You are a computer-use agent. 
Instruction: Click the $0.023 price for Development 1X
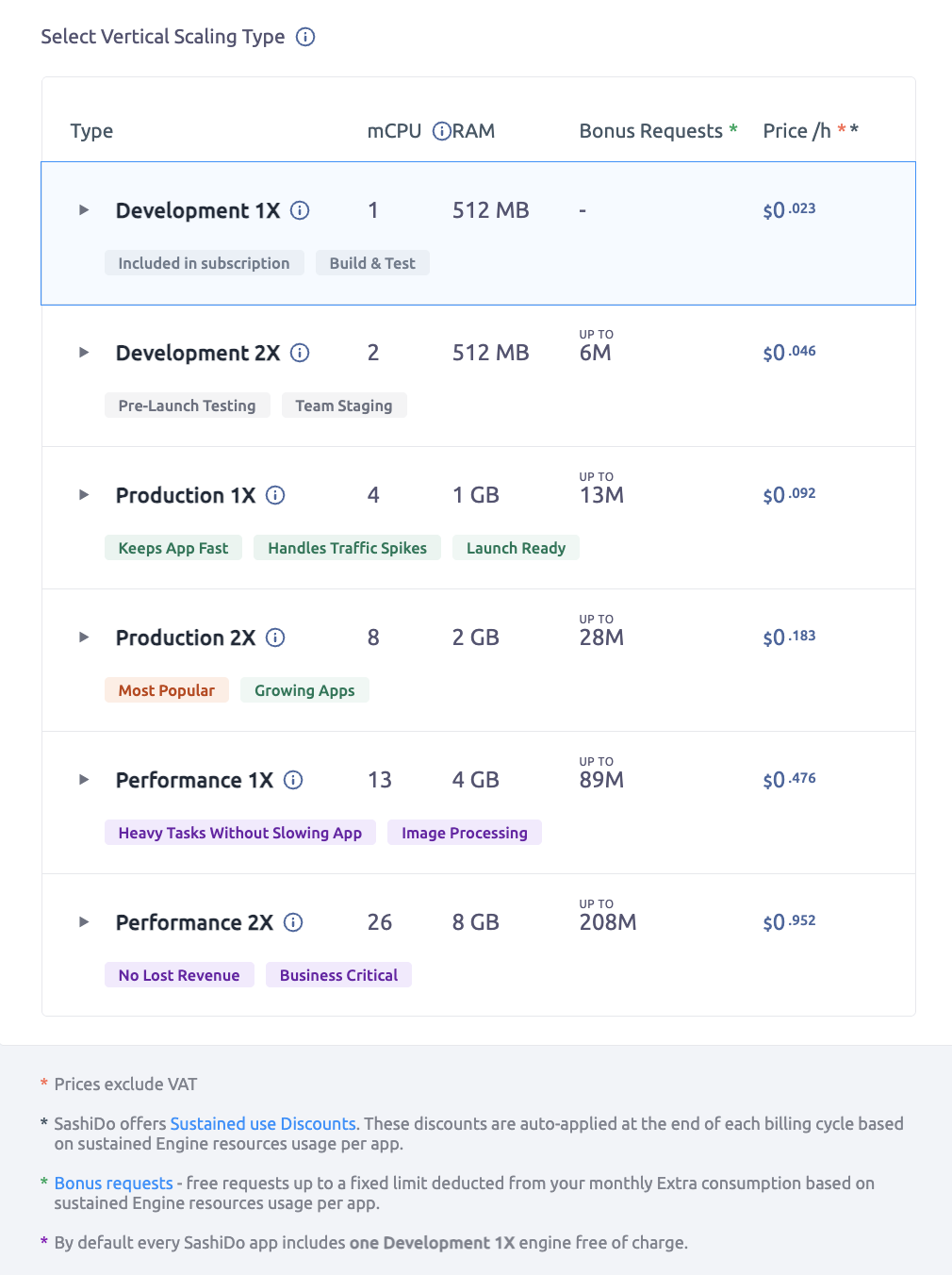pos(790,210)
